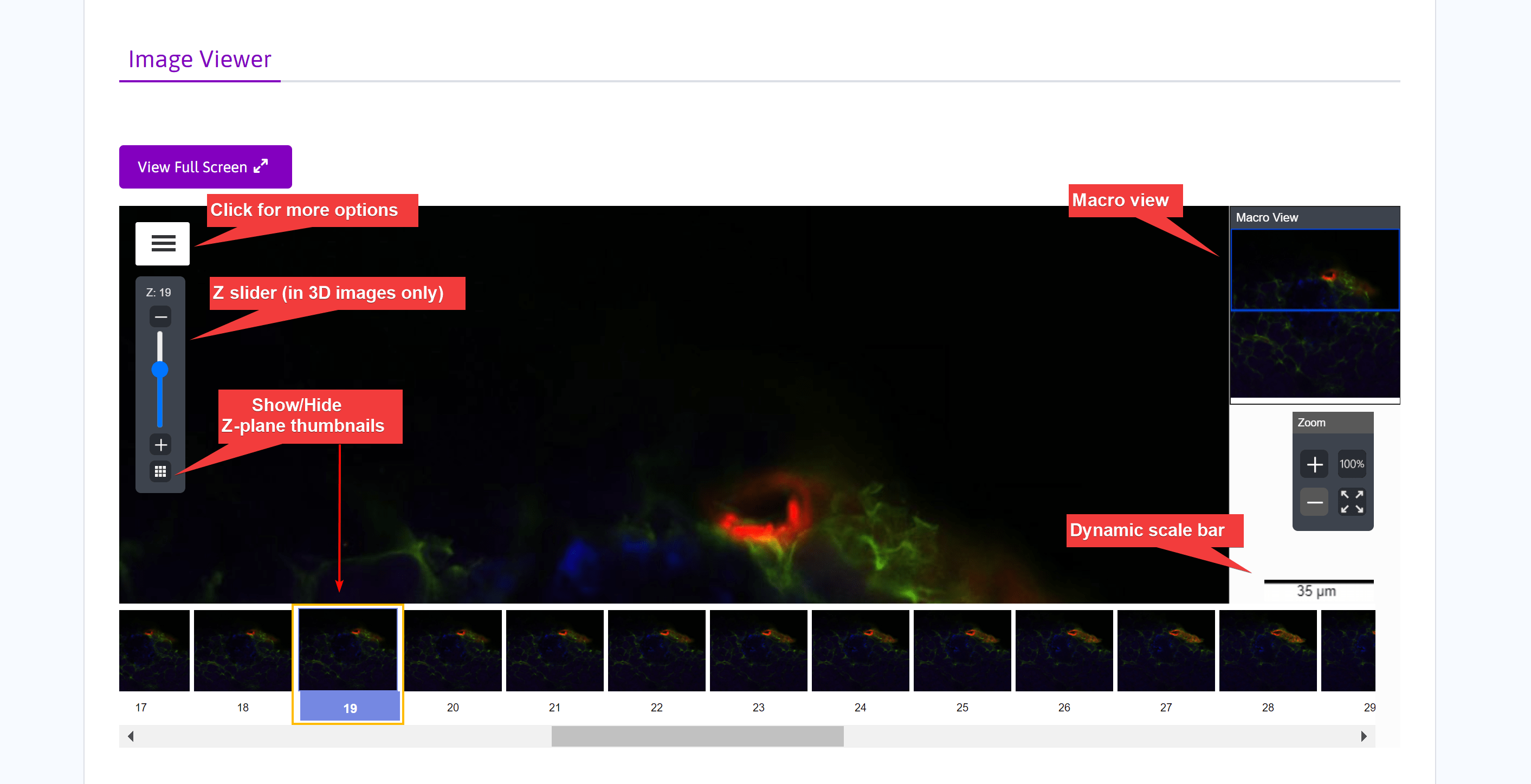The width and height of the screenshot is (1531, 784).
Task: Select the Image Viewer tab
Action: tap(199, 60)
